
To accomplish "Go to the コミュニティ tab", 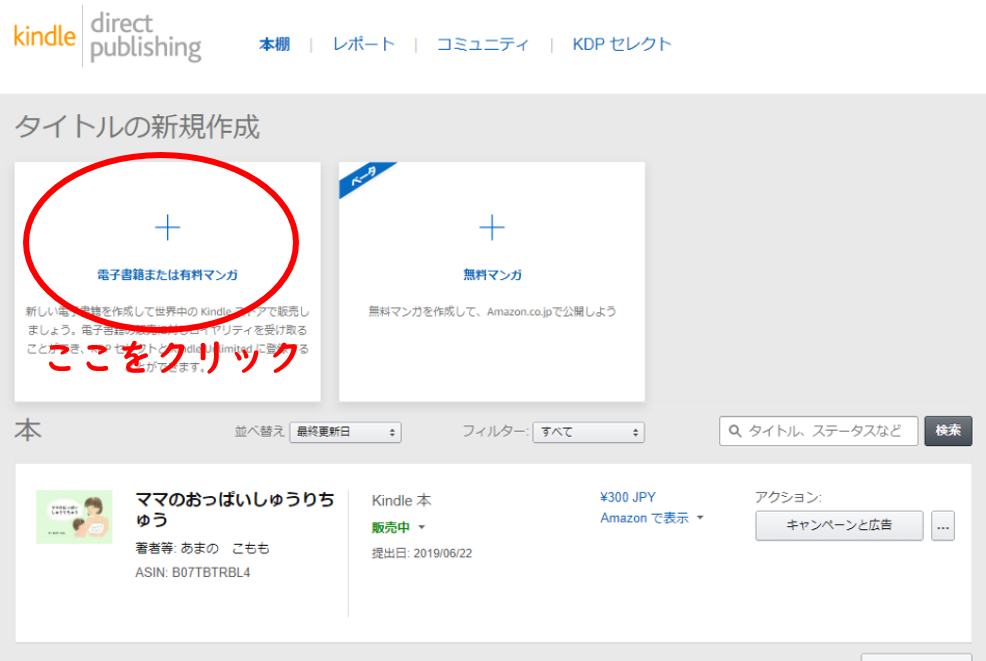I will pos(482,45).
